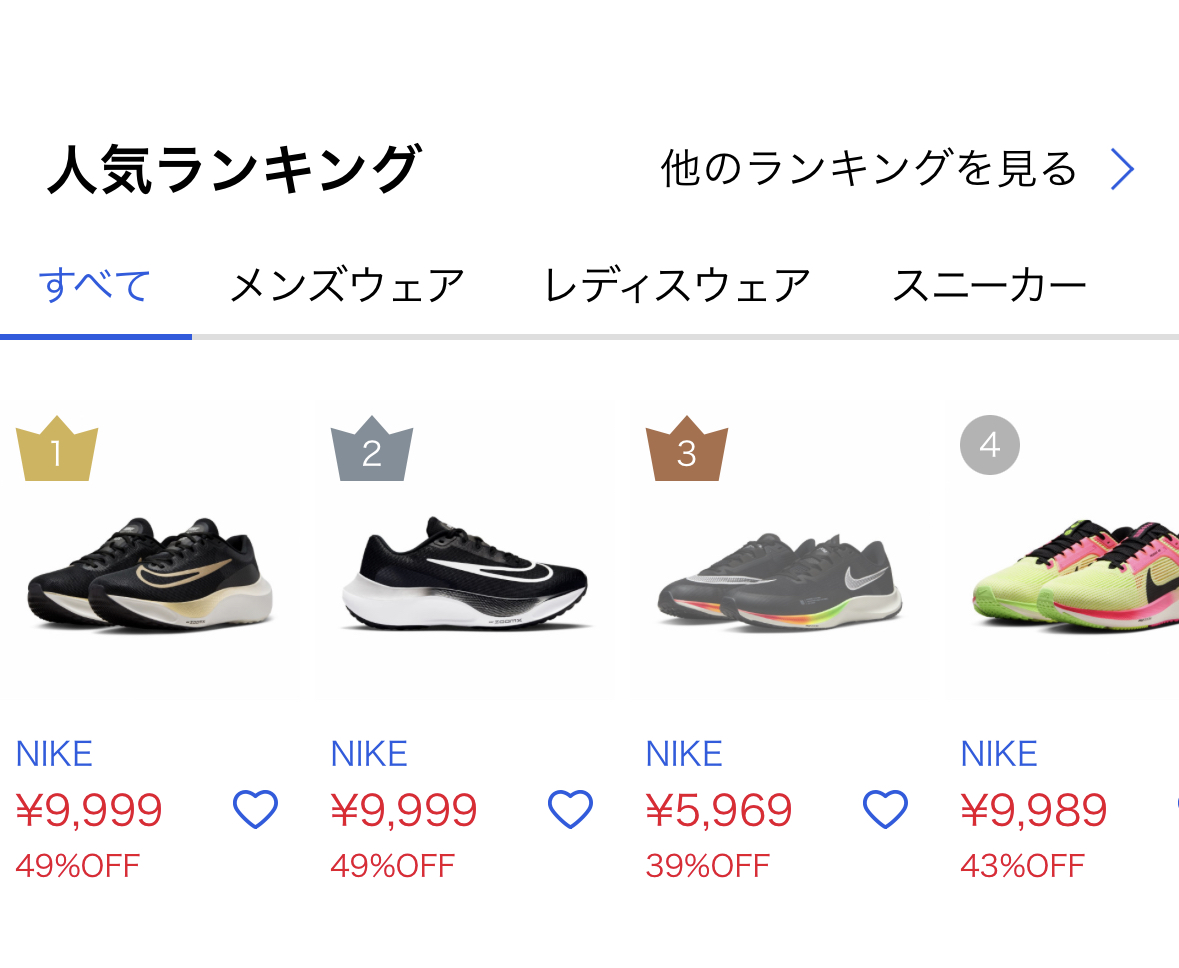This screenshot has width=1179, height=968.
Task: Click the ¥9,989 price of fourth item
Action: point(1033,810)
